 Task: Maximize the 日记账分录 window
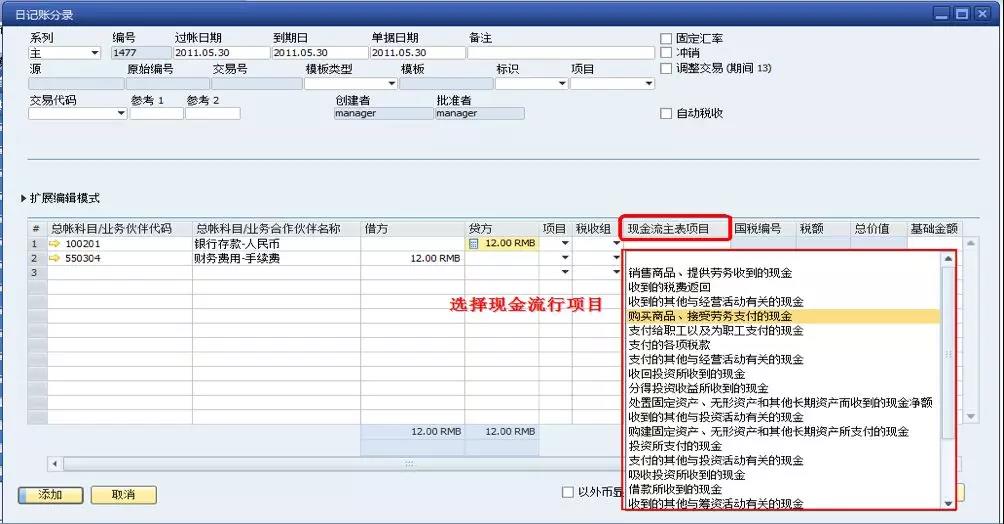[x=962, y=14]
